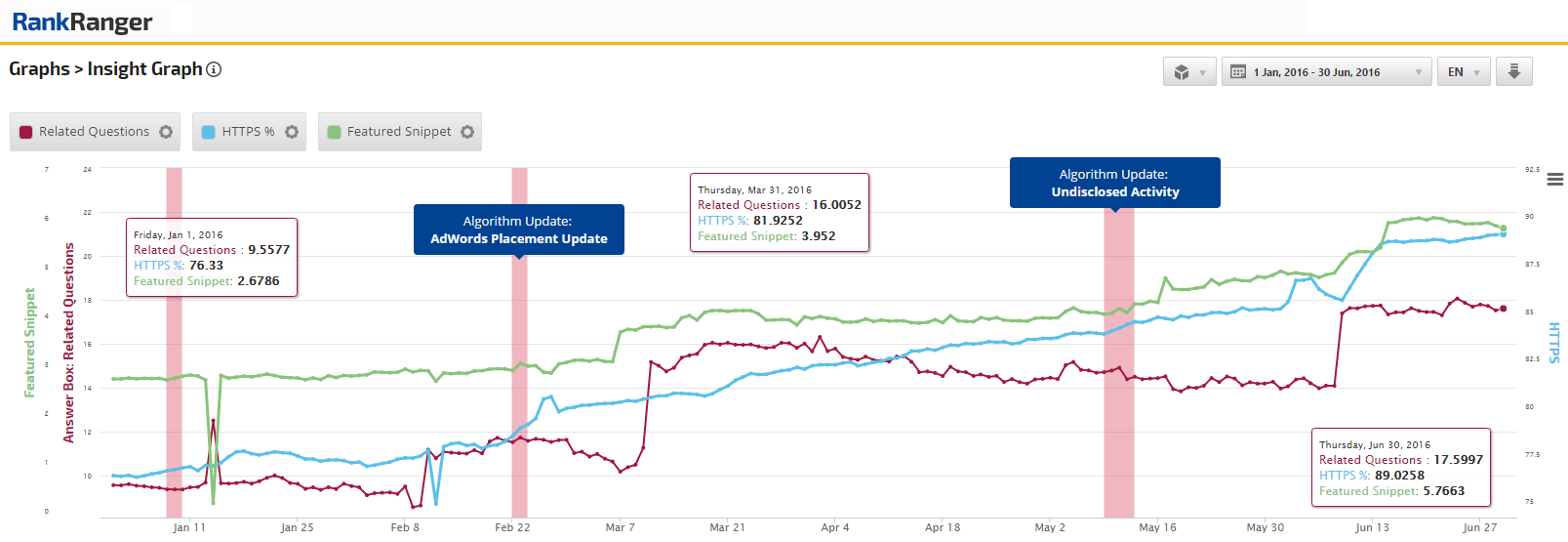Viewport: 1568px width, 542px height.
Task: Click Graphs in the breadcrumb
Action: tap(39, 69)
